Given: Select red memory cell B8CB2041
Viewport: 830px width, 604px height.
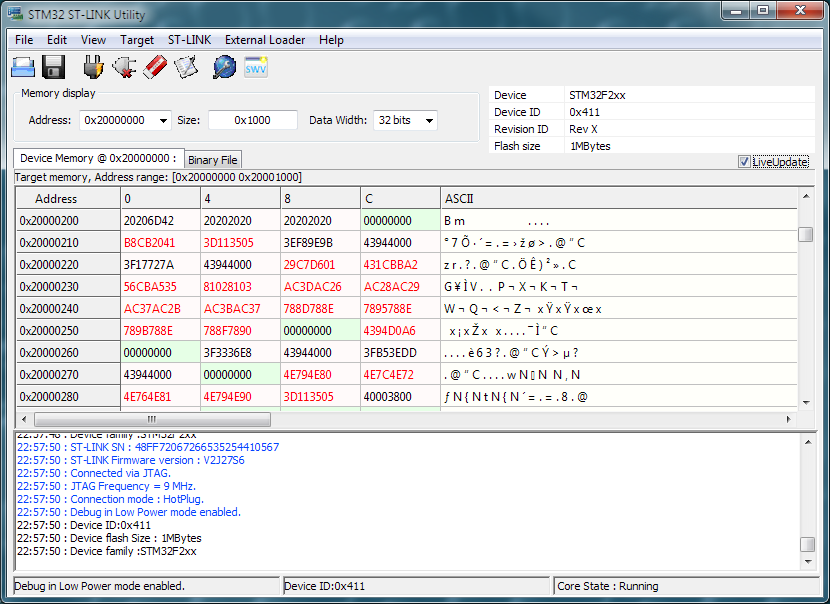Looking at the screenshot, I should point(161,242).
